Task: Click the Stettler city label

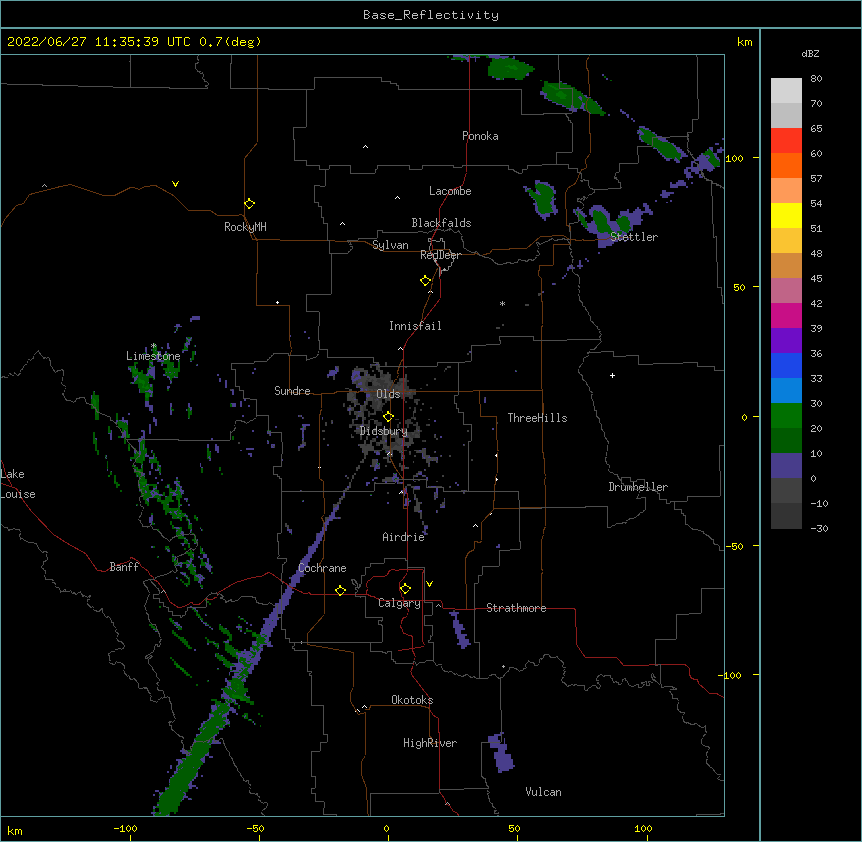Action: [634, 237]
